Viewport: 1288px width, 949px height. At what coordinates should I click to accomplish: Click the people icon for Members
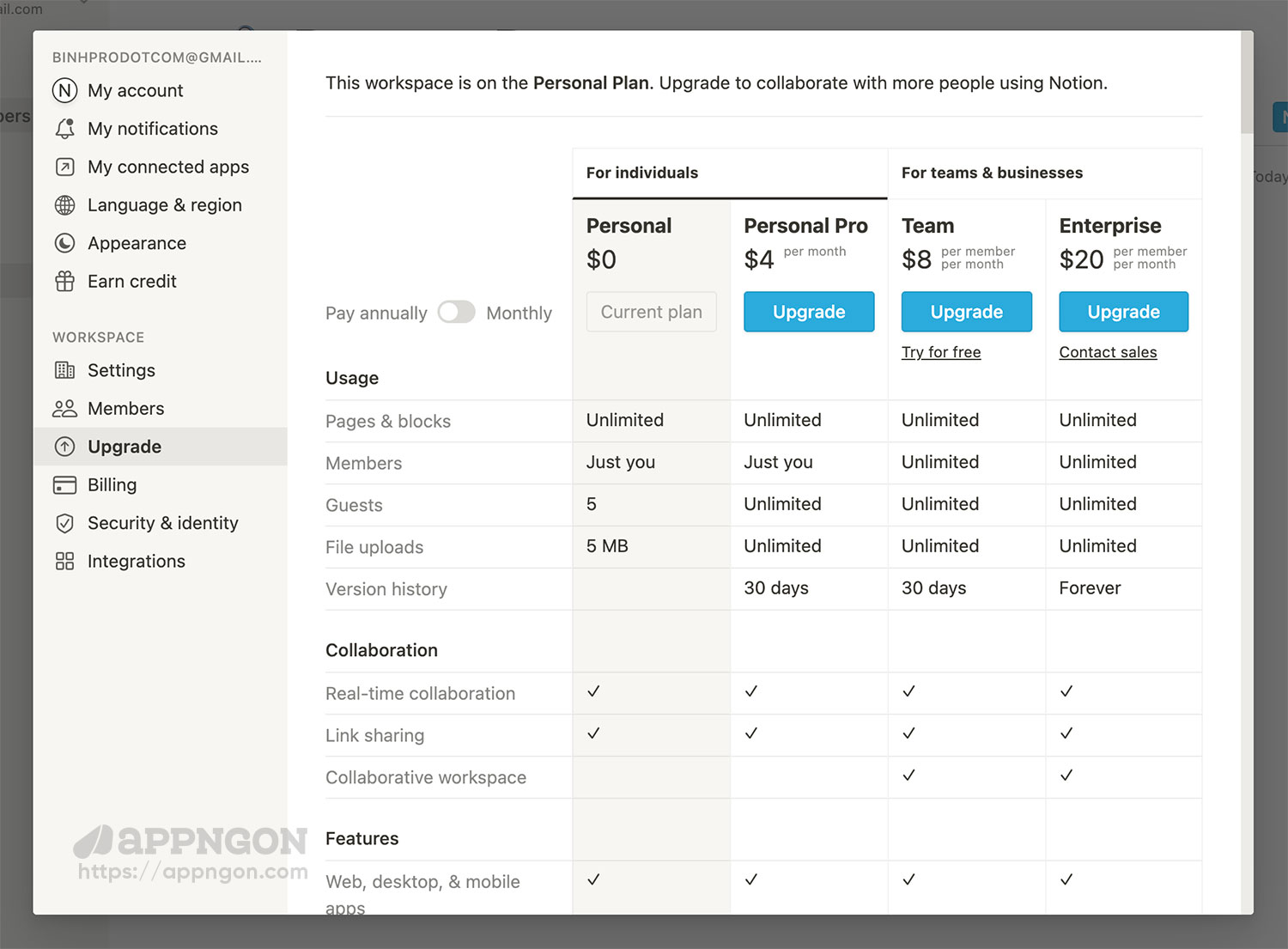64,409
